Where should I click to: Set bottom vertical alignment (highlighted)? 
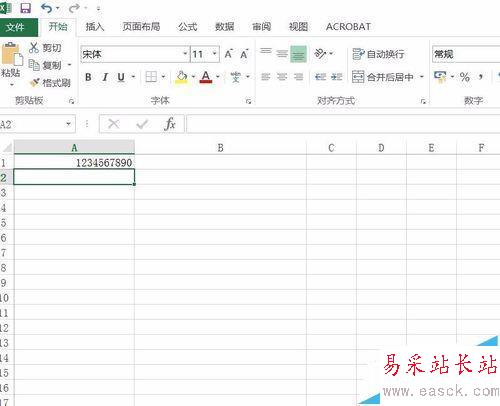[298, 54]
